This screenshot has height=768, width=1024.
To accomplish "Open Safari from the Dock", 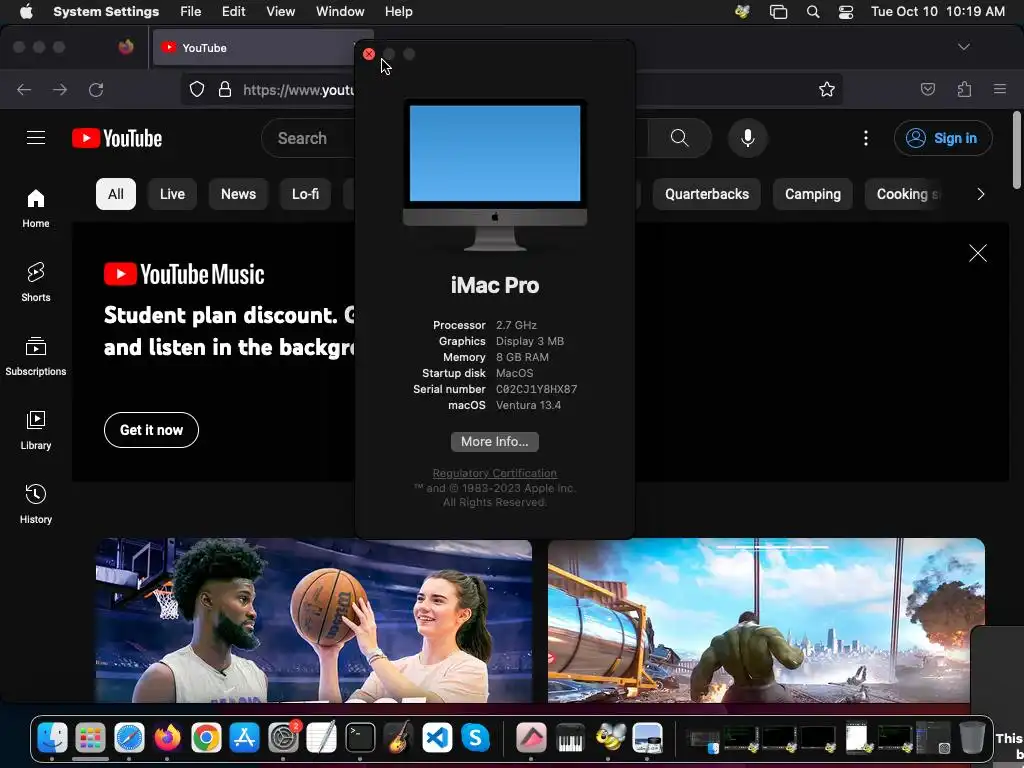I will tap(129, 738).
